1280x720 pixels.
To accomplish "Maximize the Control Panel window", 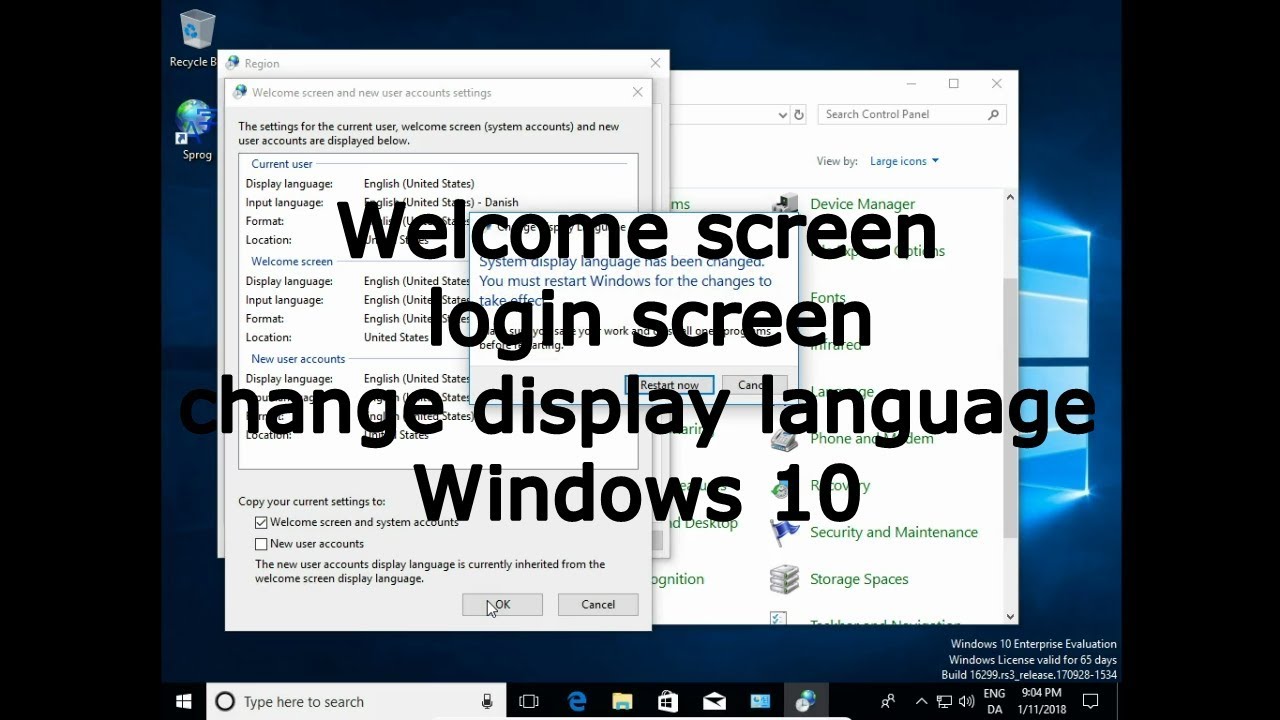I will (954, 84).
